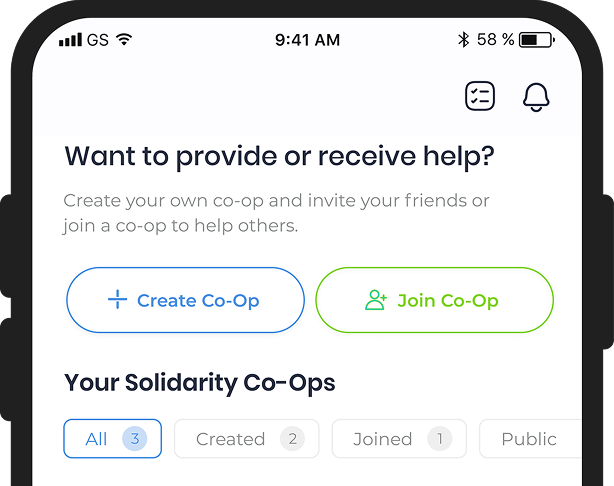Click the 9:41 AM clock
This screenshot has width=614, height=486.
pos(307,40)
